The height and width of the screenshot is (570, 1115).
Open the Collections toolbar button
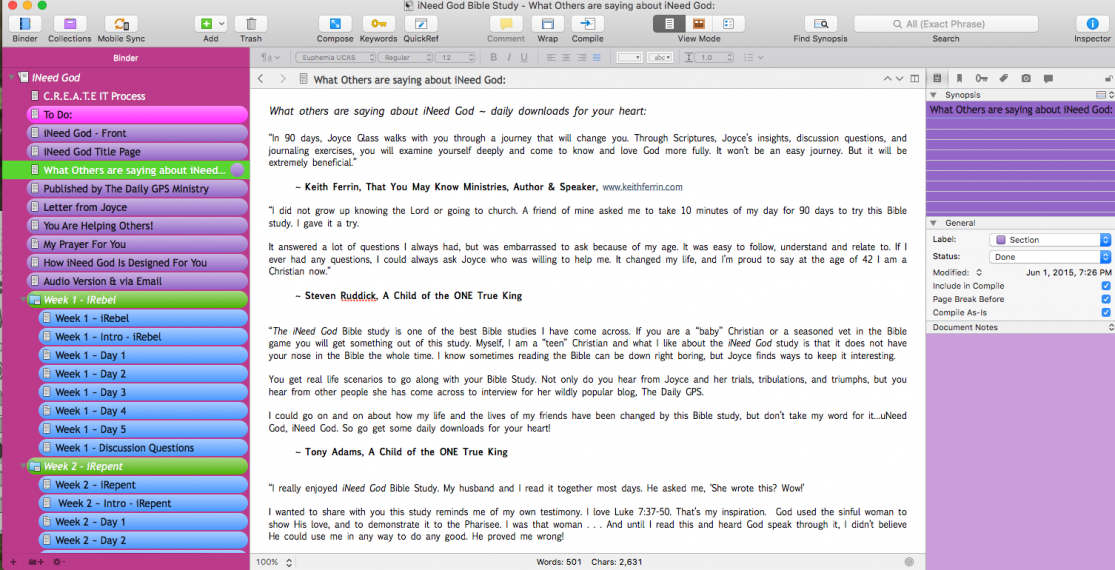70,24
